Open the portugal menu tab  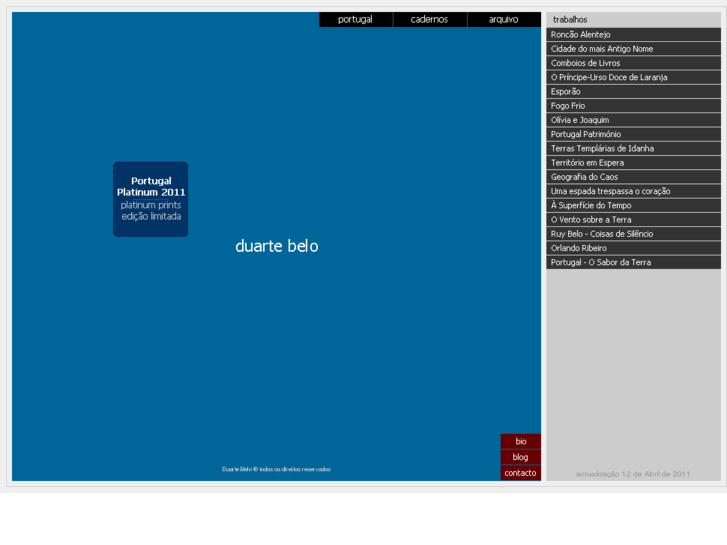pos(356,19)
